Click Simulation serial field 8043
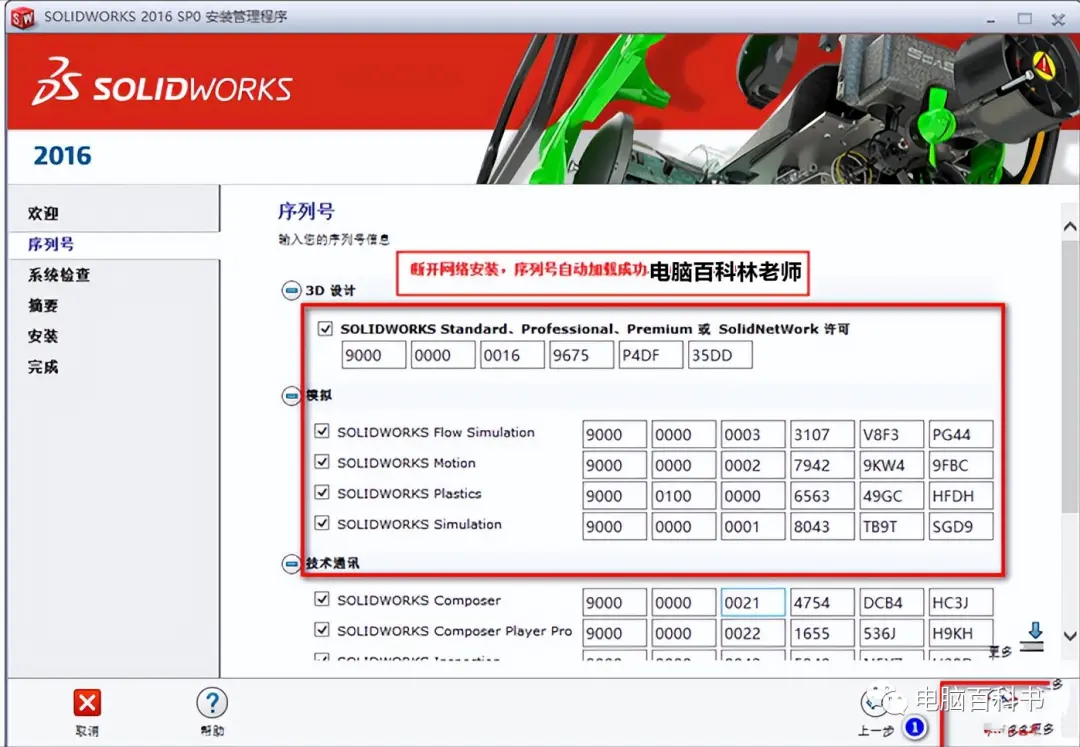1080x747 pixels. [x=822, y=527]
